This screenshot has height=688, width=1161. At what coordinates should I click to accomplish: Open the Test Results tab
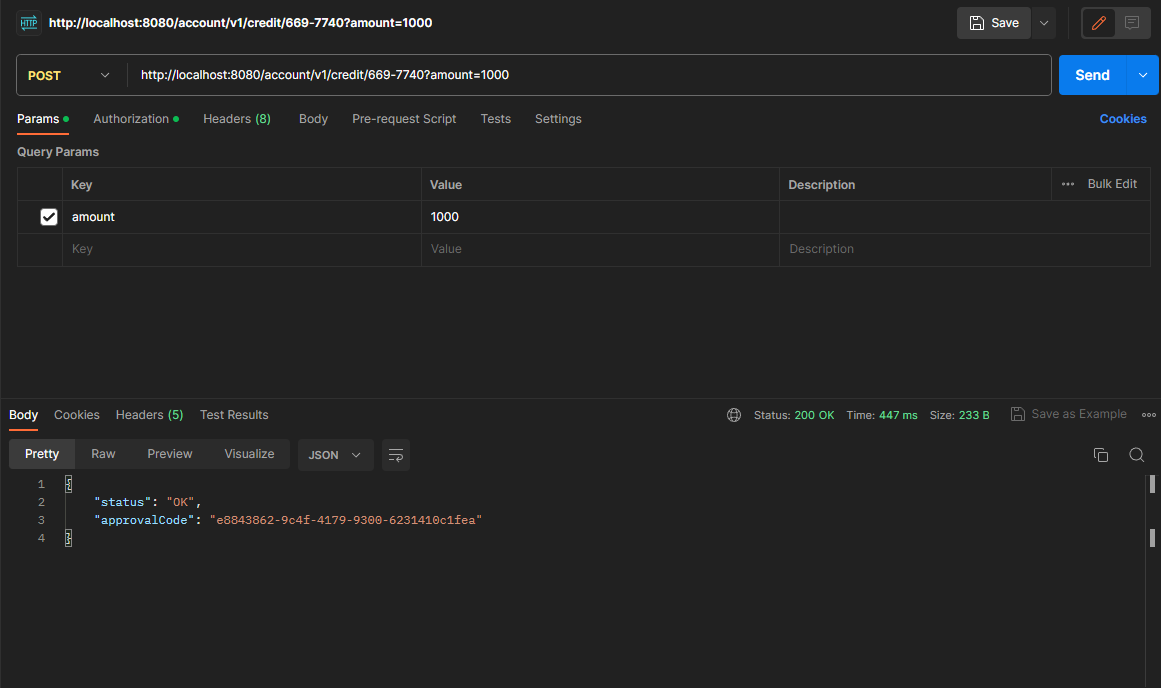(x=234, y=415)
